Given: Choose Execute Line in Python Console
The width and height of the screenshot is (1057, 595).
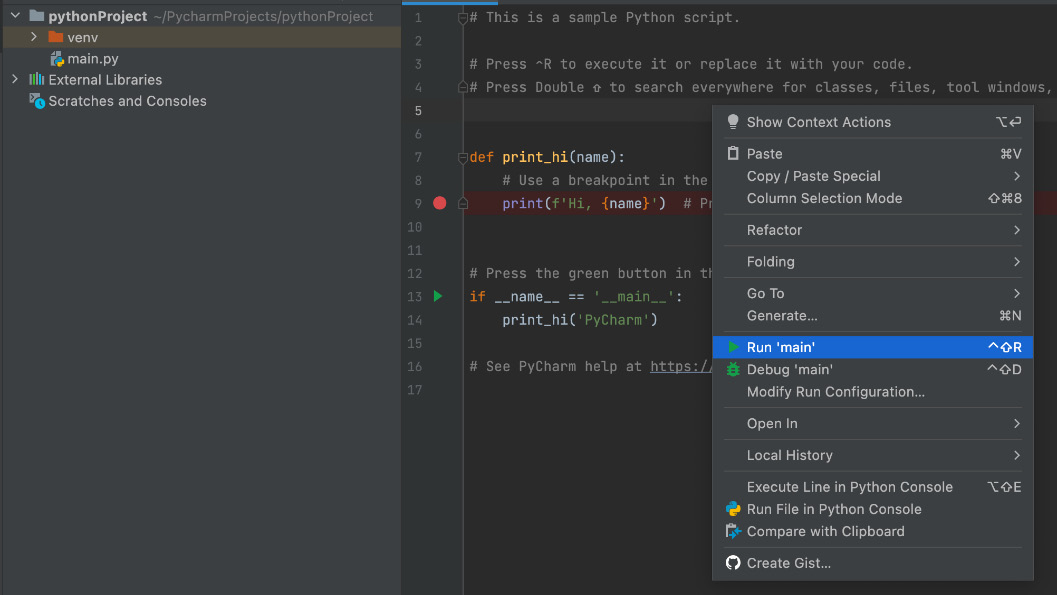Looking at the screenshot, I should click(x=873, y=487).
